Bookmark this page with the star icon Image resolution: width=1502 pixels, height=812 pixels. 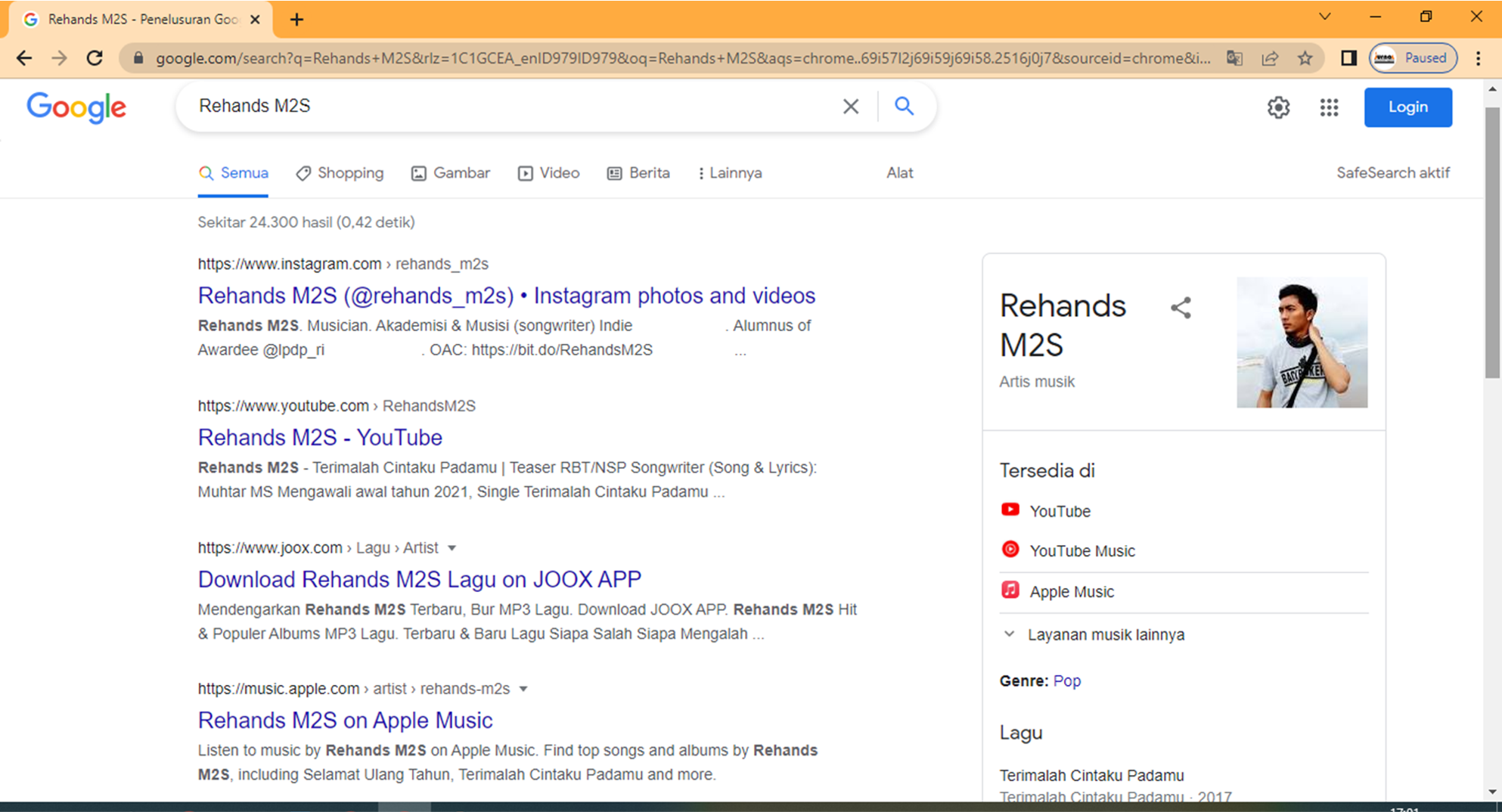[x=1305, y=58]
